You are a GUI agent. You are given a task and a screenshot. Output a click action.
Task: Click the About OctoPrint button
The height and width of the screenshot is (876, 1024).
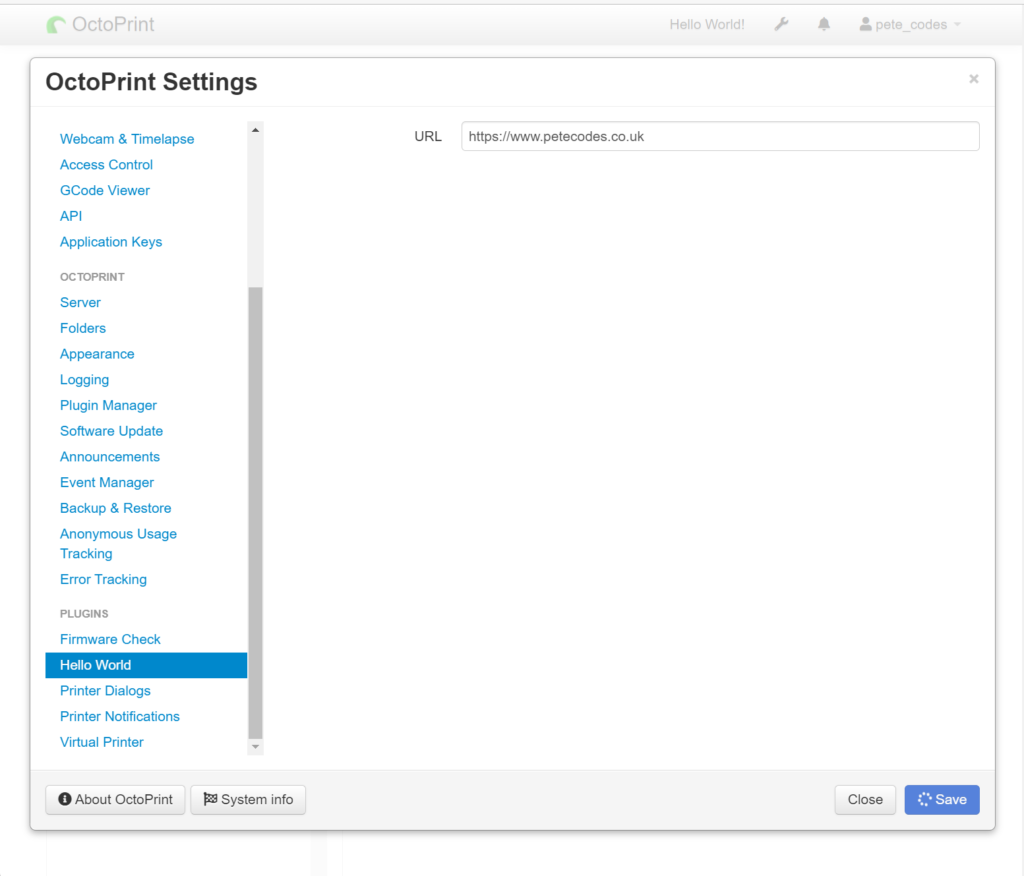point(116,800)
